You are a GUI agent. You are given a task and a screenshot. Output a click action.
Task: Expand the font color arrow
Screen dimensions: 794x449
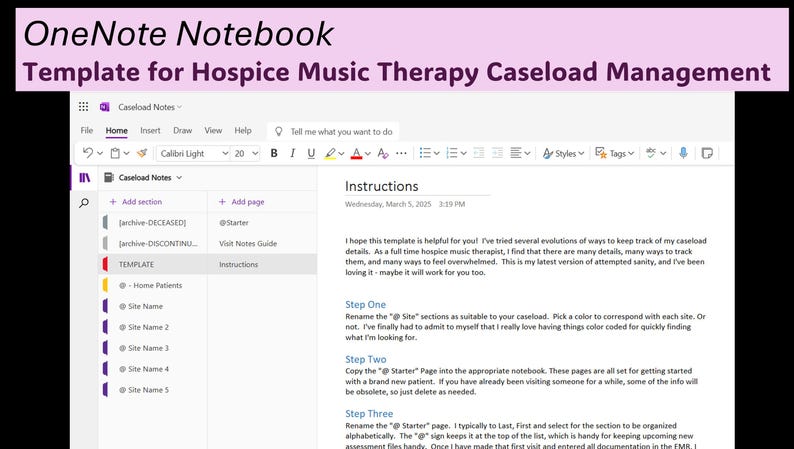pyautogui.click(x=368, y=153)
